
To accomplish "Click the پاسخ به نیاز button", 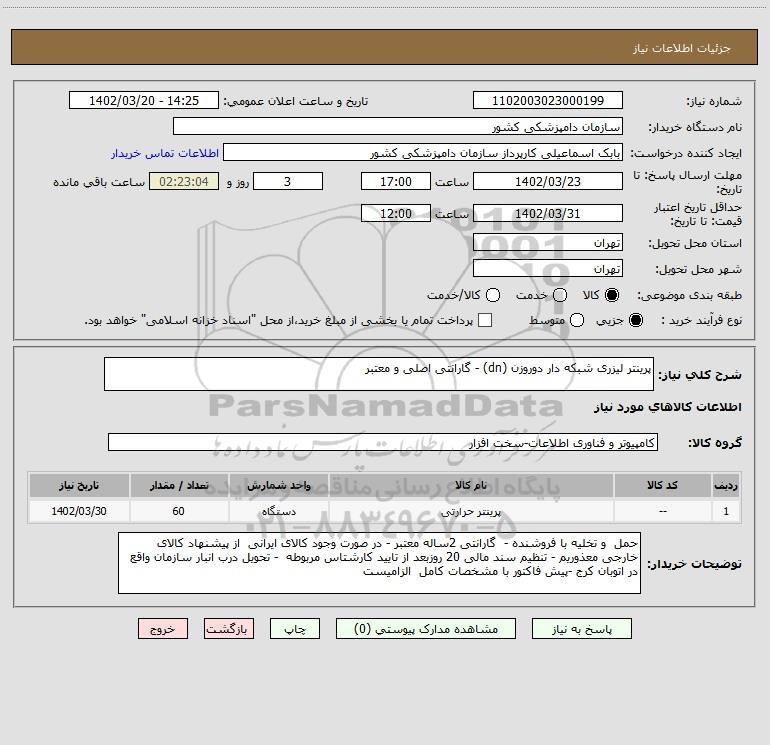I will click(x=581, y=629).
